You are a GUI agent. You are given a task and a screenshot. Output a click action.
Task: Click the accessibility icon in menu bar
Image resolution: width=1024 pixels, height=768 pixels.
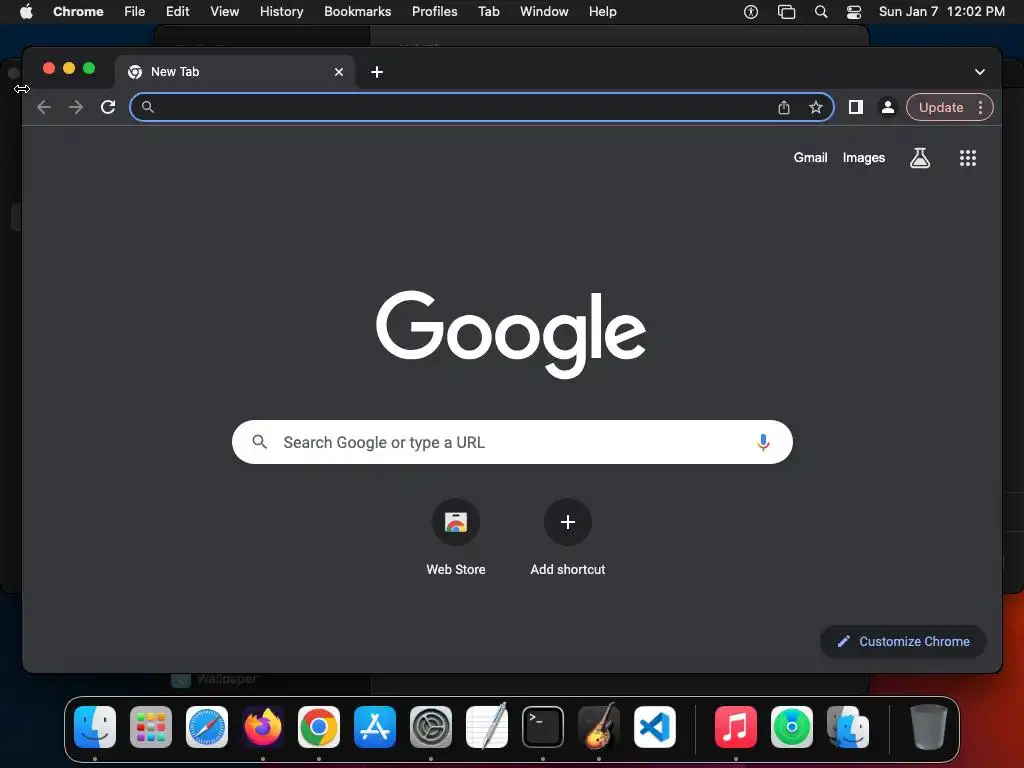click(x=751, y=12)
